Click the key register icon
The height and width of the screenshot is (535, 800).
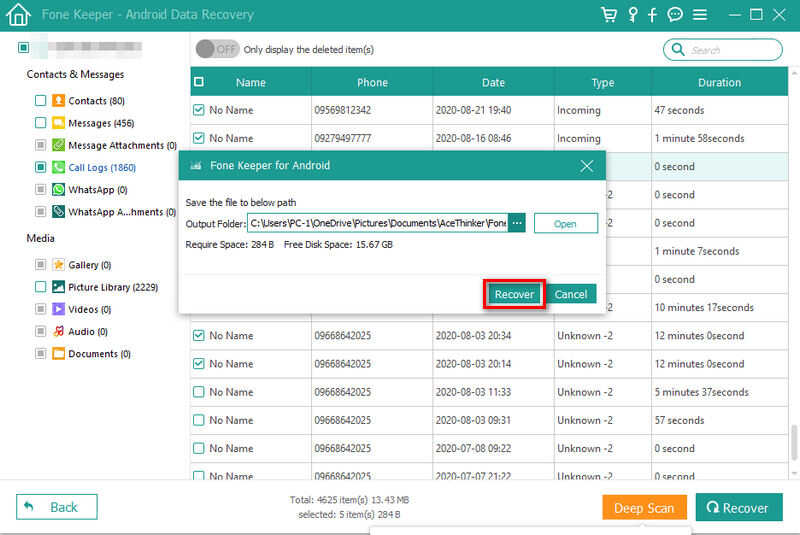pyautogui.click(x=633, y=14)
